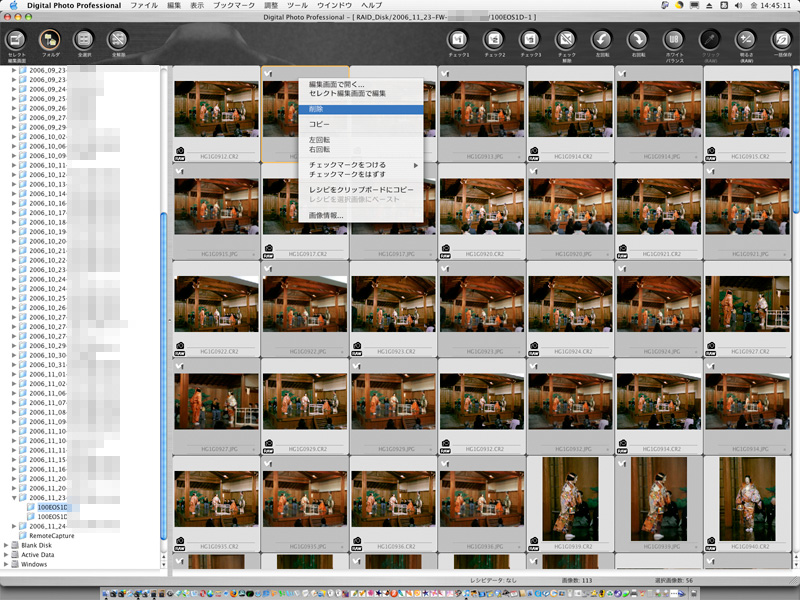The image size is (800, 600).
Task: Apply チェック2 mark from toolbar
Action: (494, 40)
